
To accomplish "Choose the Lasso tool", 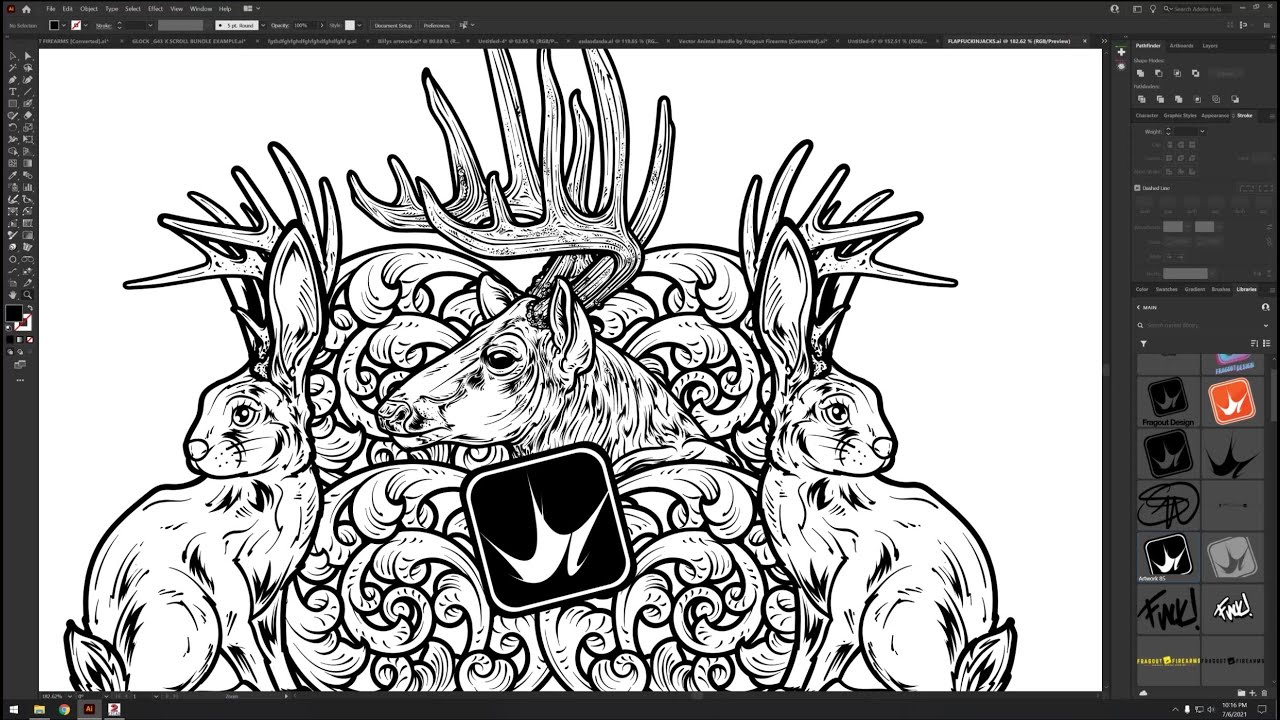I will point(27,68).
